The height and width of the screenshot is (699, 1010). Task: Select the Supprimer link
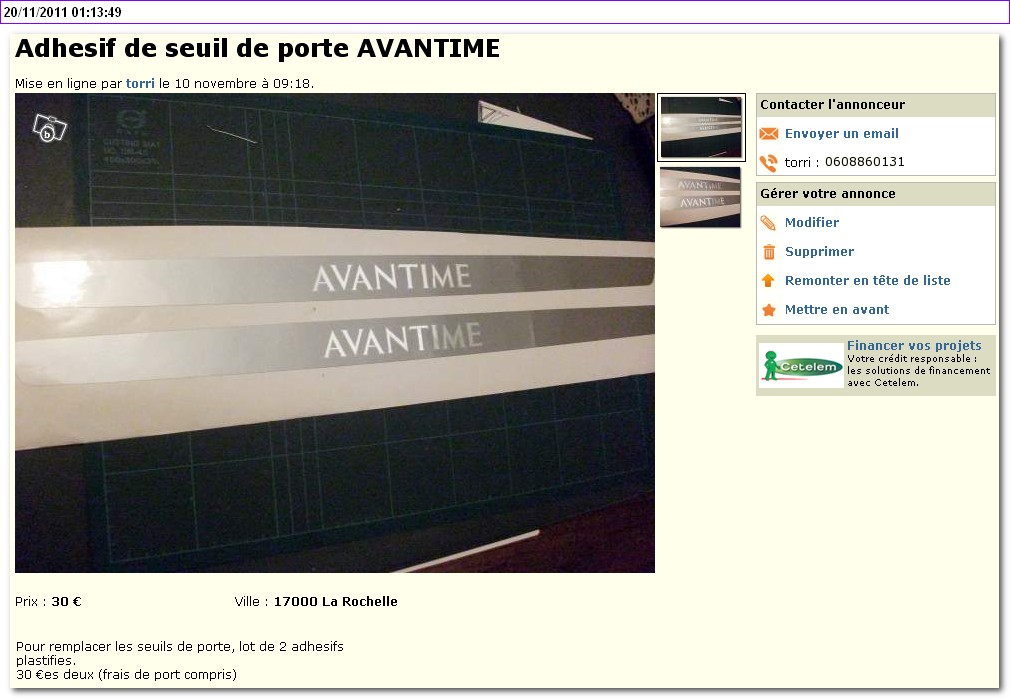coord(819,252)
